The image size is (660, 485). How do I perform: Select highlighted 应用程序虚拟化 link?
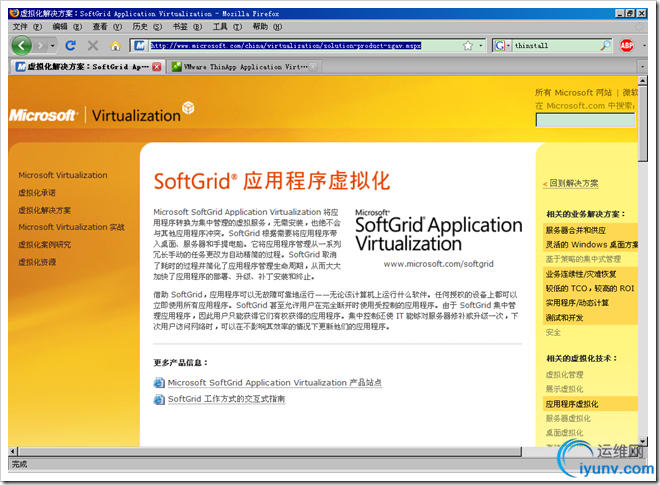(572, 404)
